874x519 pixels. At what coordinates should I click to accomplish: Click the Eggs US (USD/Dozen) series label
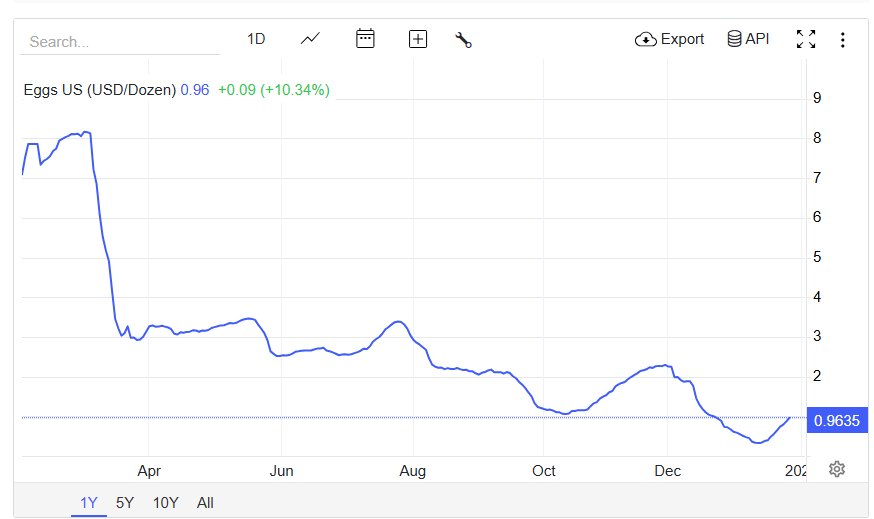tap(100, 90)
